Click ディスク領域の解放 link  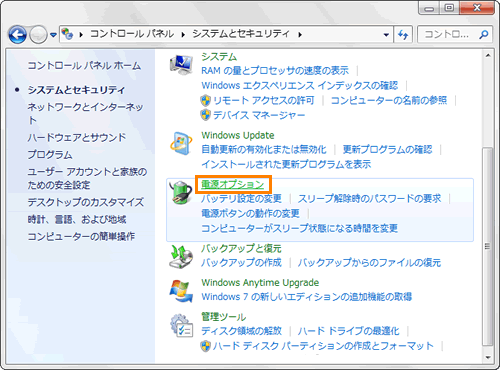[241, 331]
